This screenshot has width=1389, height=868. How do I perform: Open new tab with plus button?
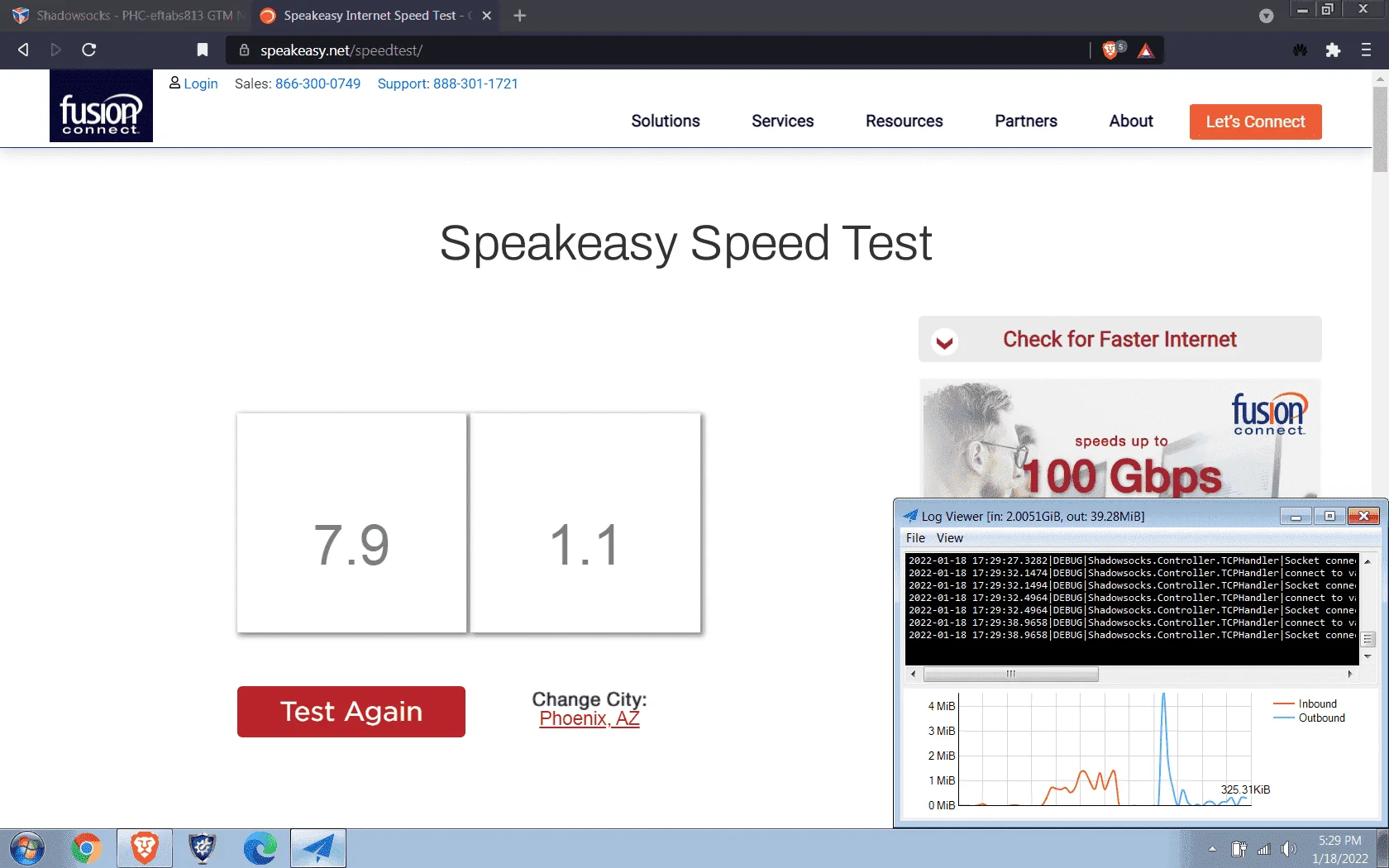point(519,16)
